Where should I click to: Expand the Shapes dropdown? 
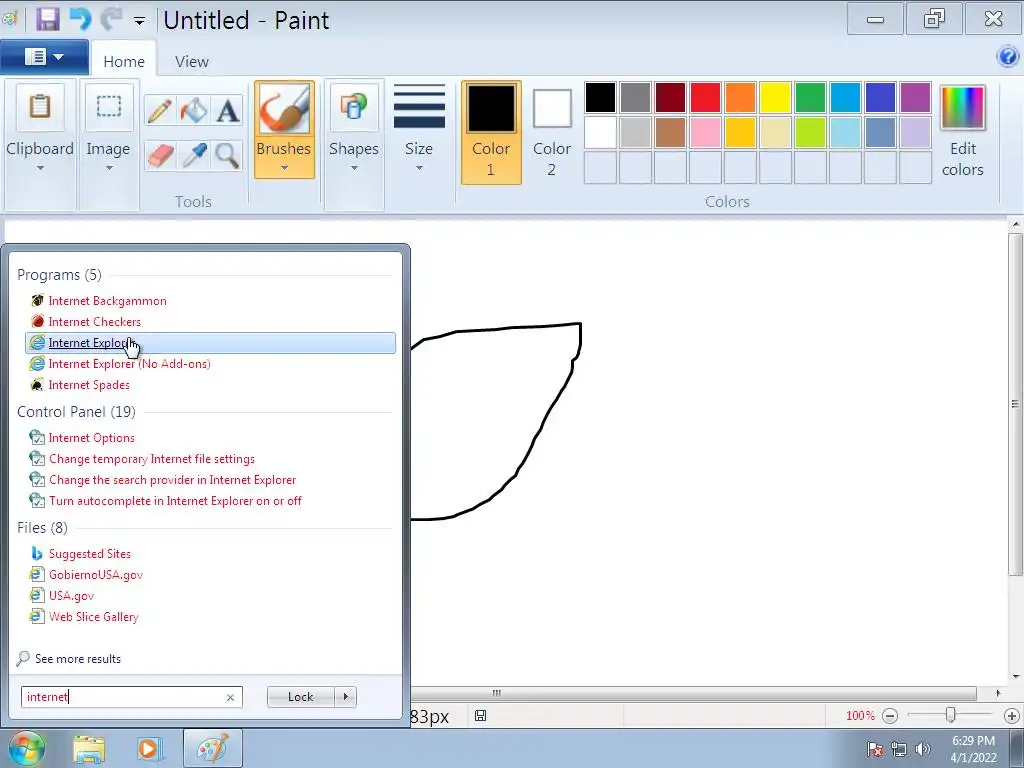pos(354,168)
